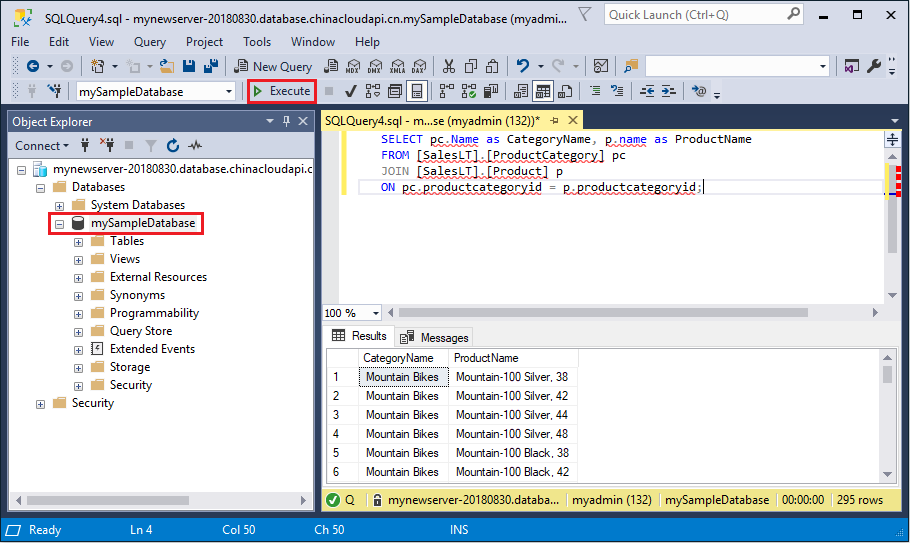910x543 pixels.
Task: Click the Uncomment Selected Lines icon
Action: tap(617, 91)
